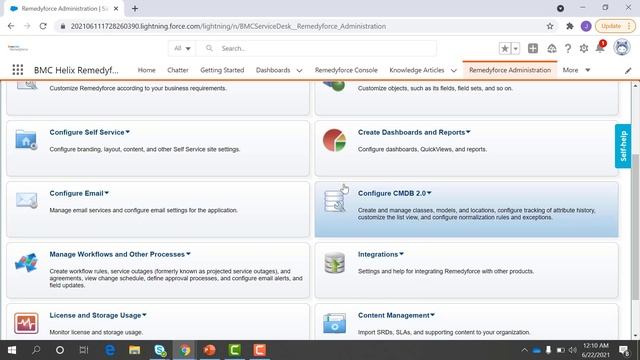640x360 pixels.
Task: Click the Chrome address bar URL
Action: tap(228, 26)
